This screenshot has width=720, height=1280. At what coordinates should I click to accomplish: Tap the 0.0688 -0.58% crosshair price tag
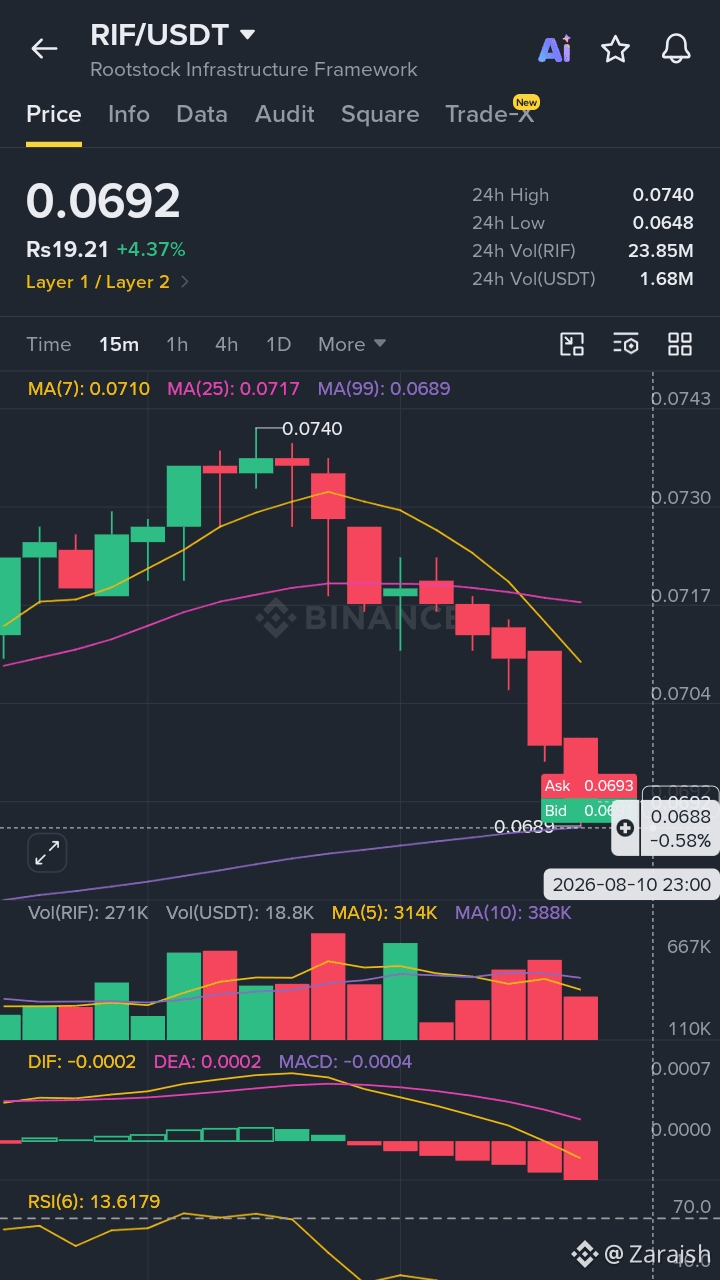680,829
